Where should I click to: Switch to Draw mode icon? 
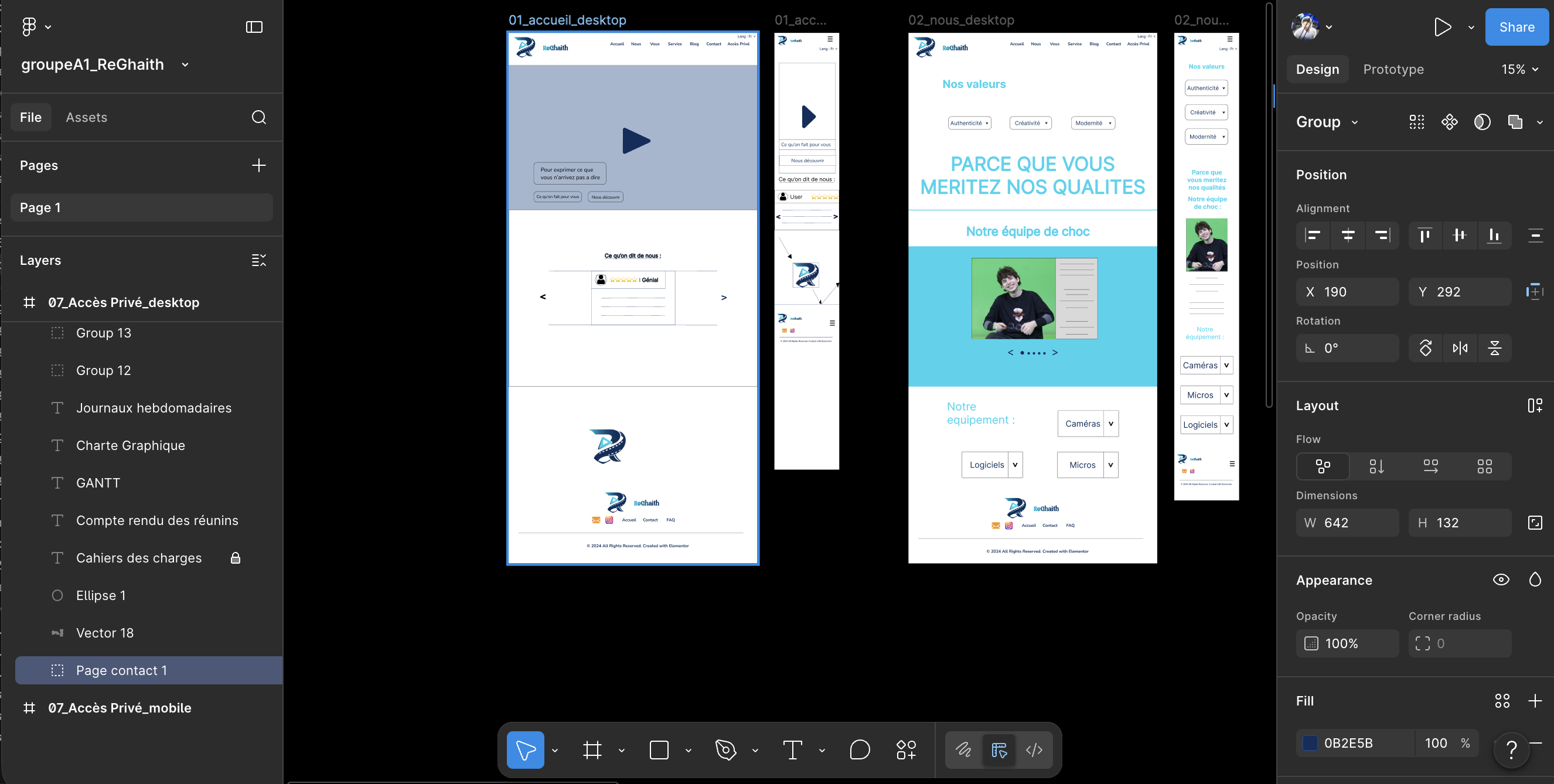[x=963, y=749]
